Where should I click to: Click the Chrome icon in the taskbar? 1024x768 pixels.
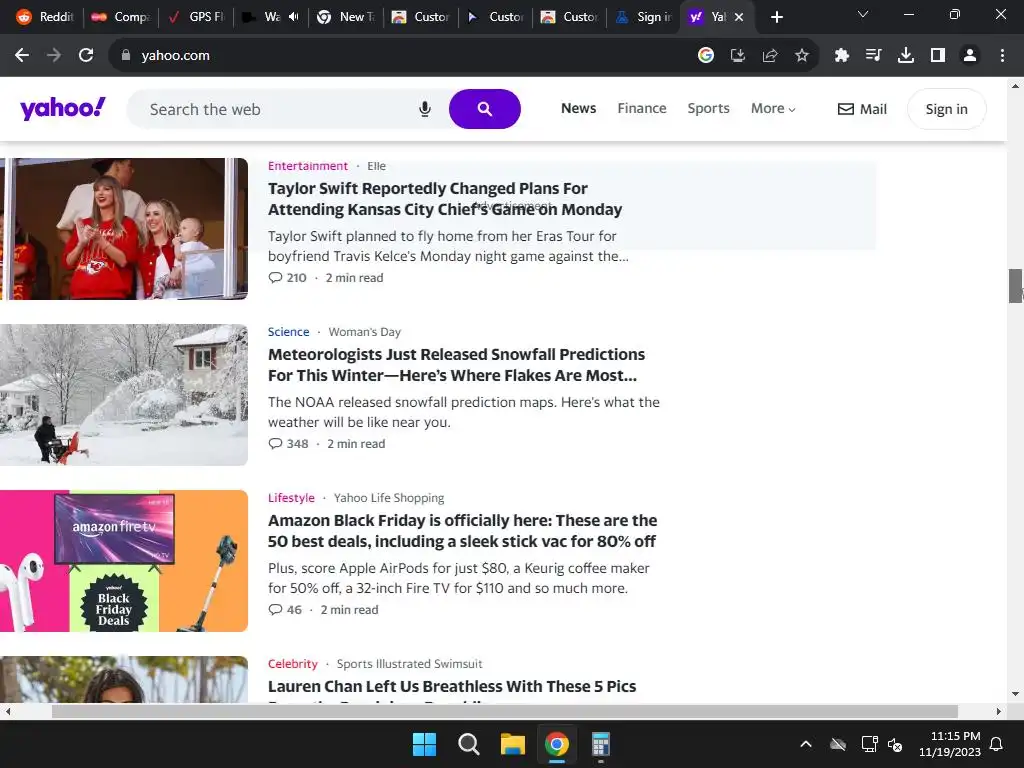click(x=557, y=744)
